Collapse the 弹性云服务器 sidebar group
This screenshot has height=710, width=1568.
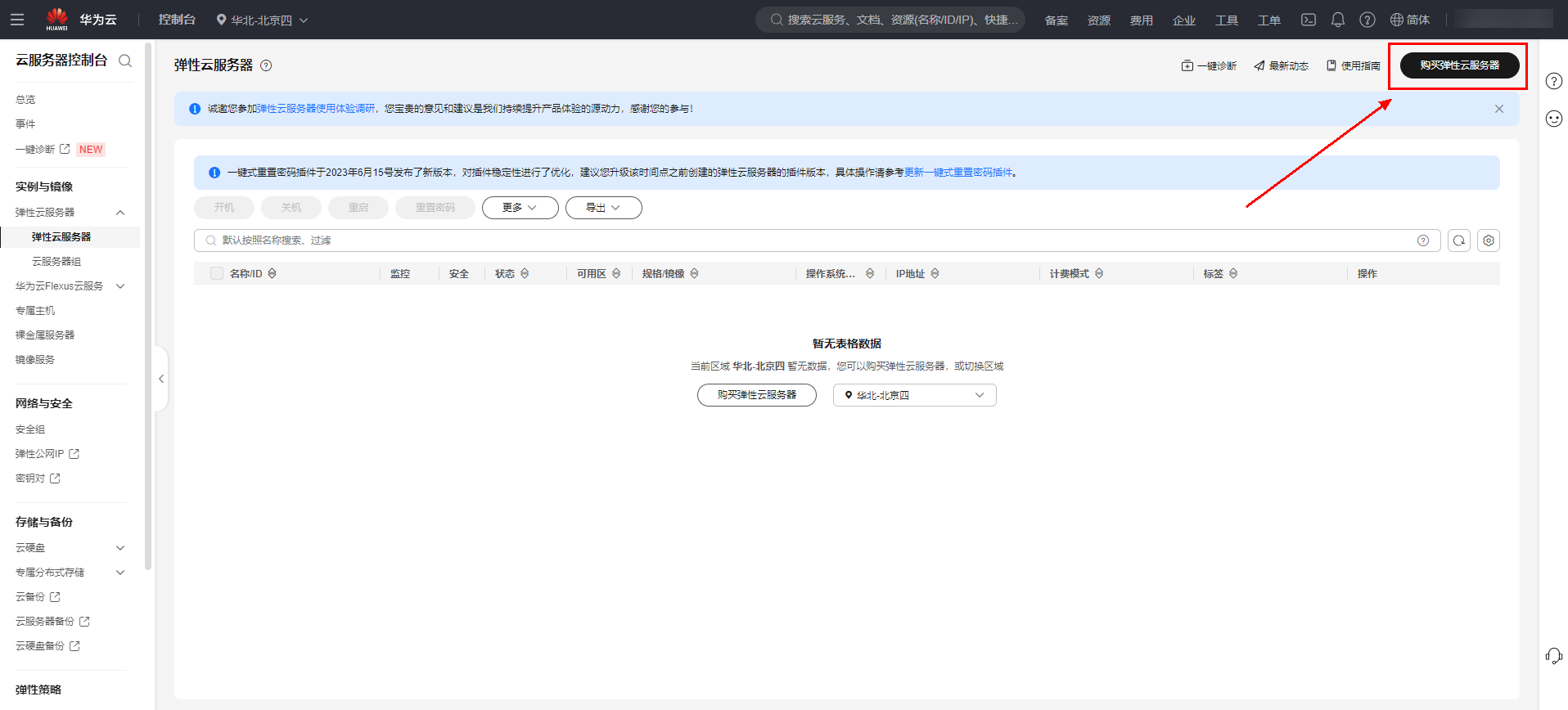(120, 213)
